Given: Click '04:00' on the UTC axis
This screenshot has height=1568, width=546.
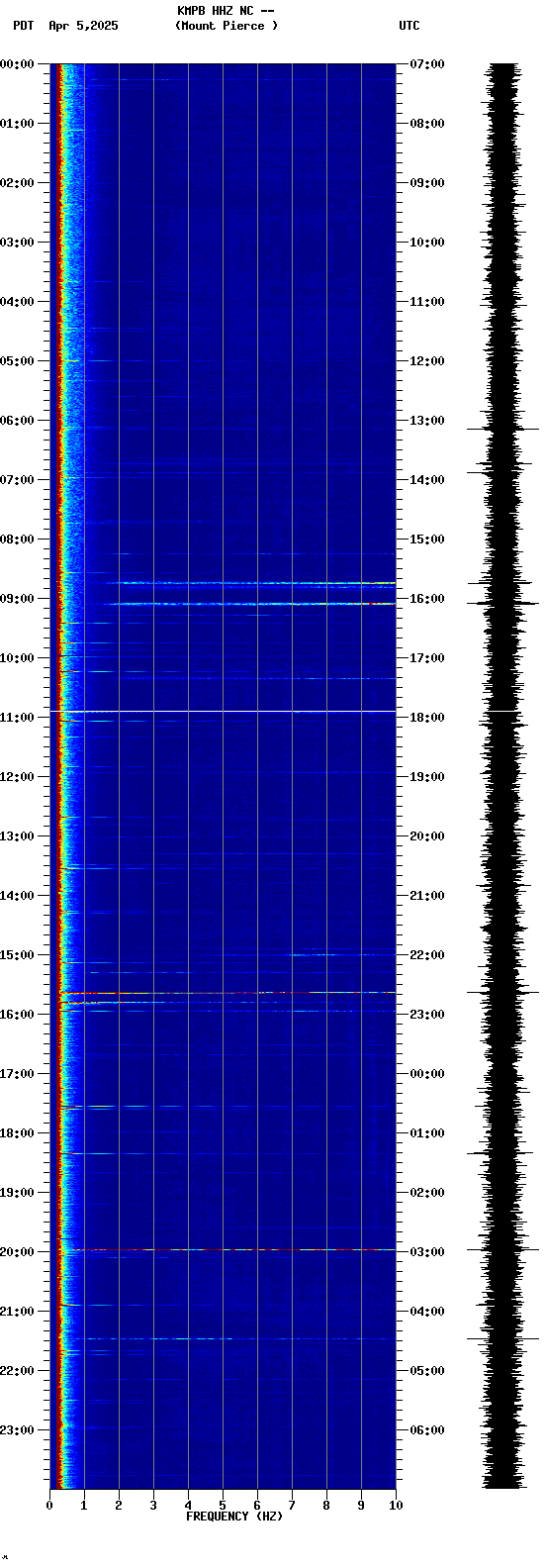Looking at the screenshot, I should pyautogui.click(x=427, y=1312).
